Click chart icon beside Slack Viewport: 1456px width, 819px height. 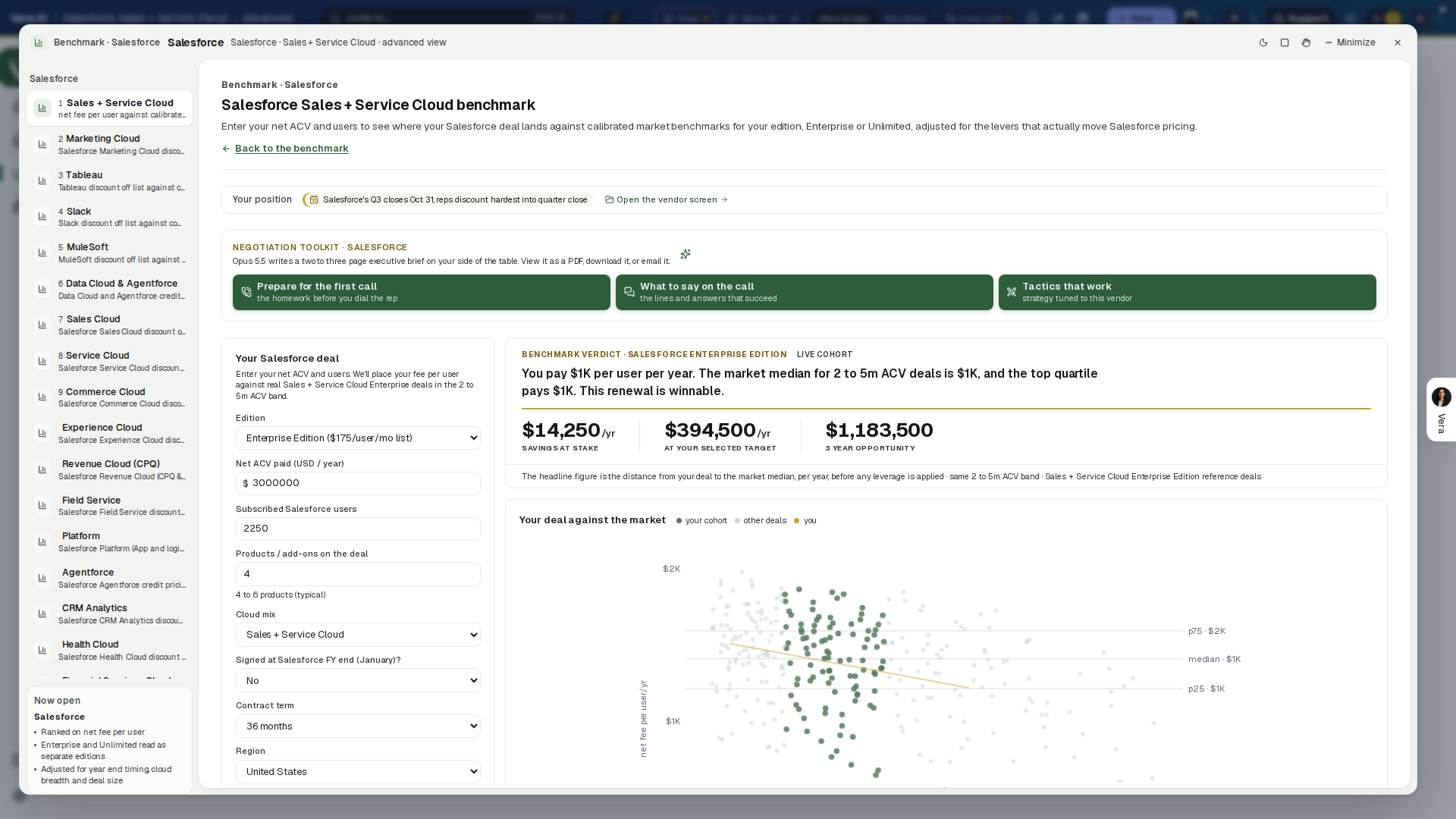42,217
